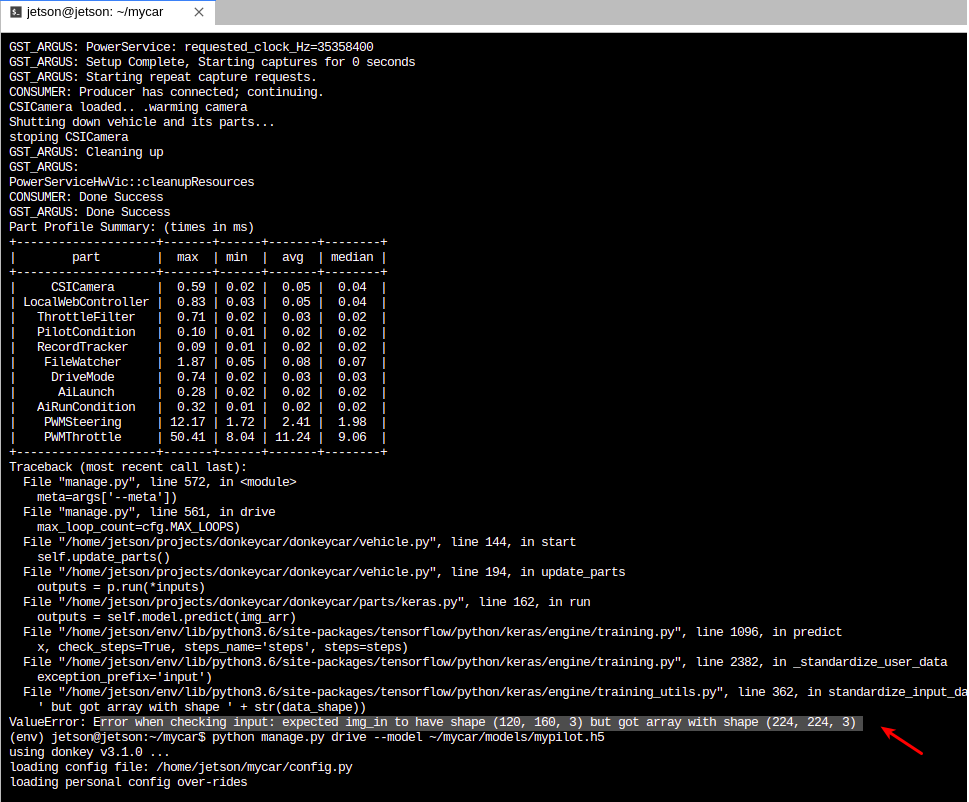Click the "meta=args['--meta'])" line
The image size is (969, 802).
point(107,497)
